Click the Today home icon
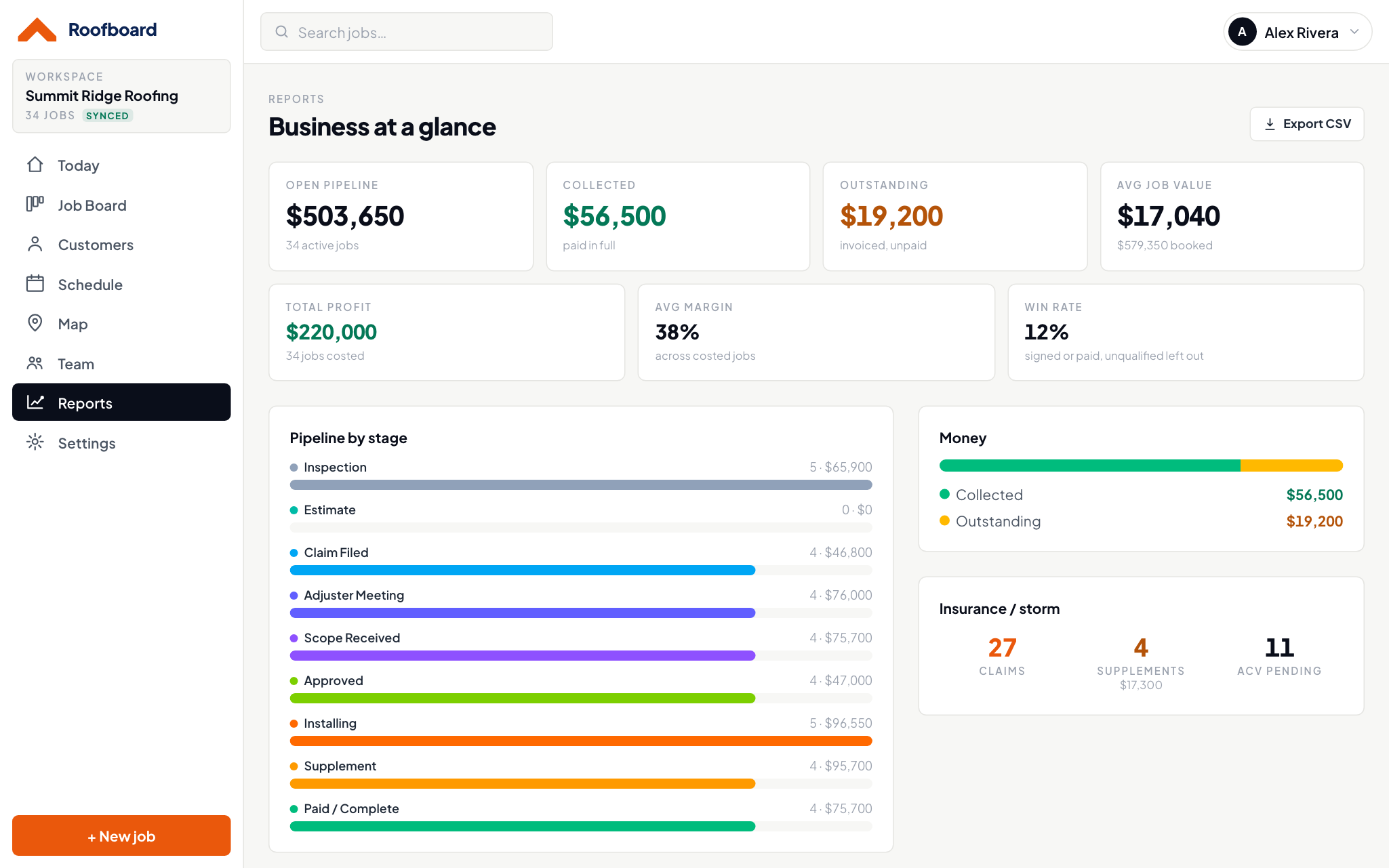The width and height of the screenshot is (1389, 868). click(35, 165)
